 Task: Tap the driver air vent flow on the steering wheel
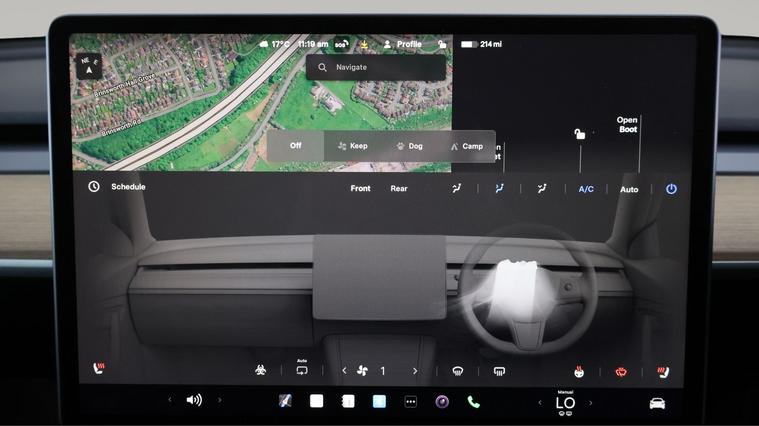pyautogui.click(x=517, y=290)
